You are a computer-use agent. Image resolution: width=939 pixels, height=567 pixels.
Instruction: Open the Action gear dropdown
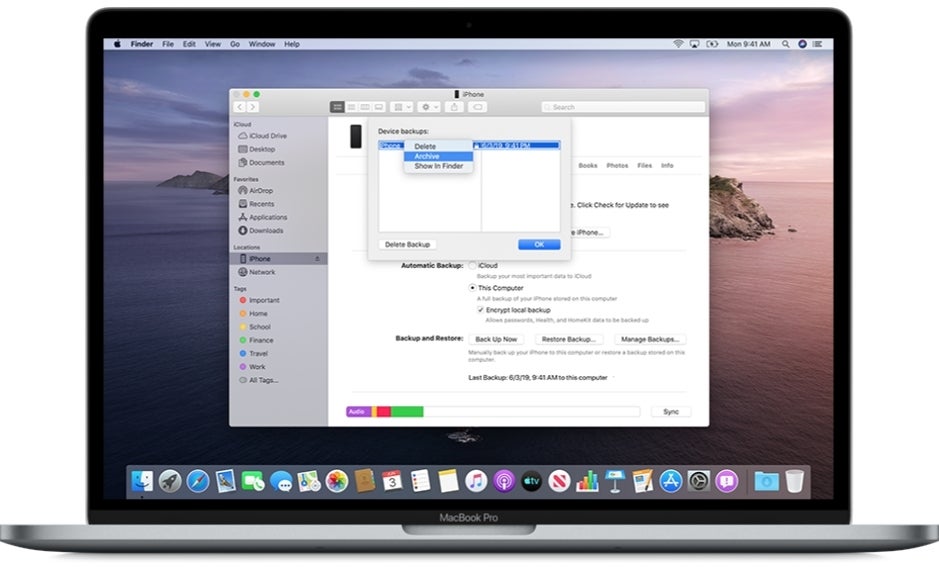(429, 107)
